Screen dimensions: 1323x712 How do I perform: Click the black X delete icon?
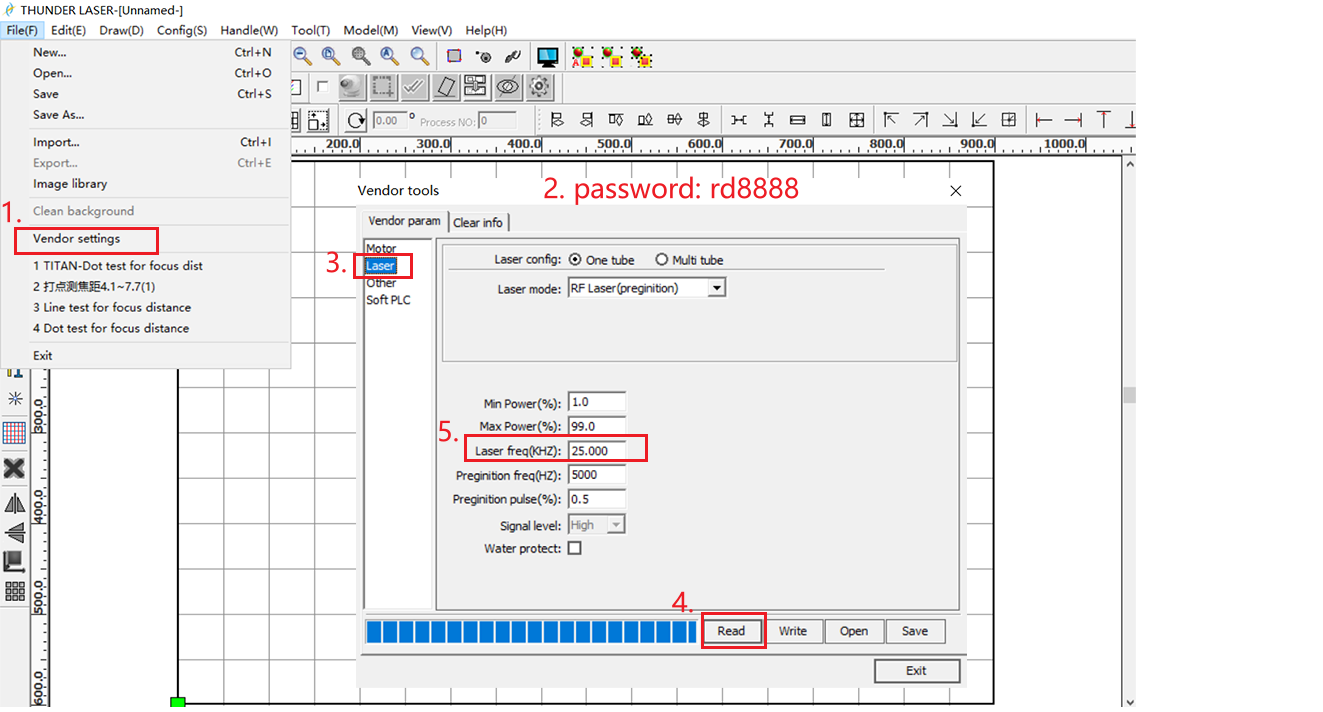click(x=15, y=468)
